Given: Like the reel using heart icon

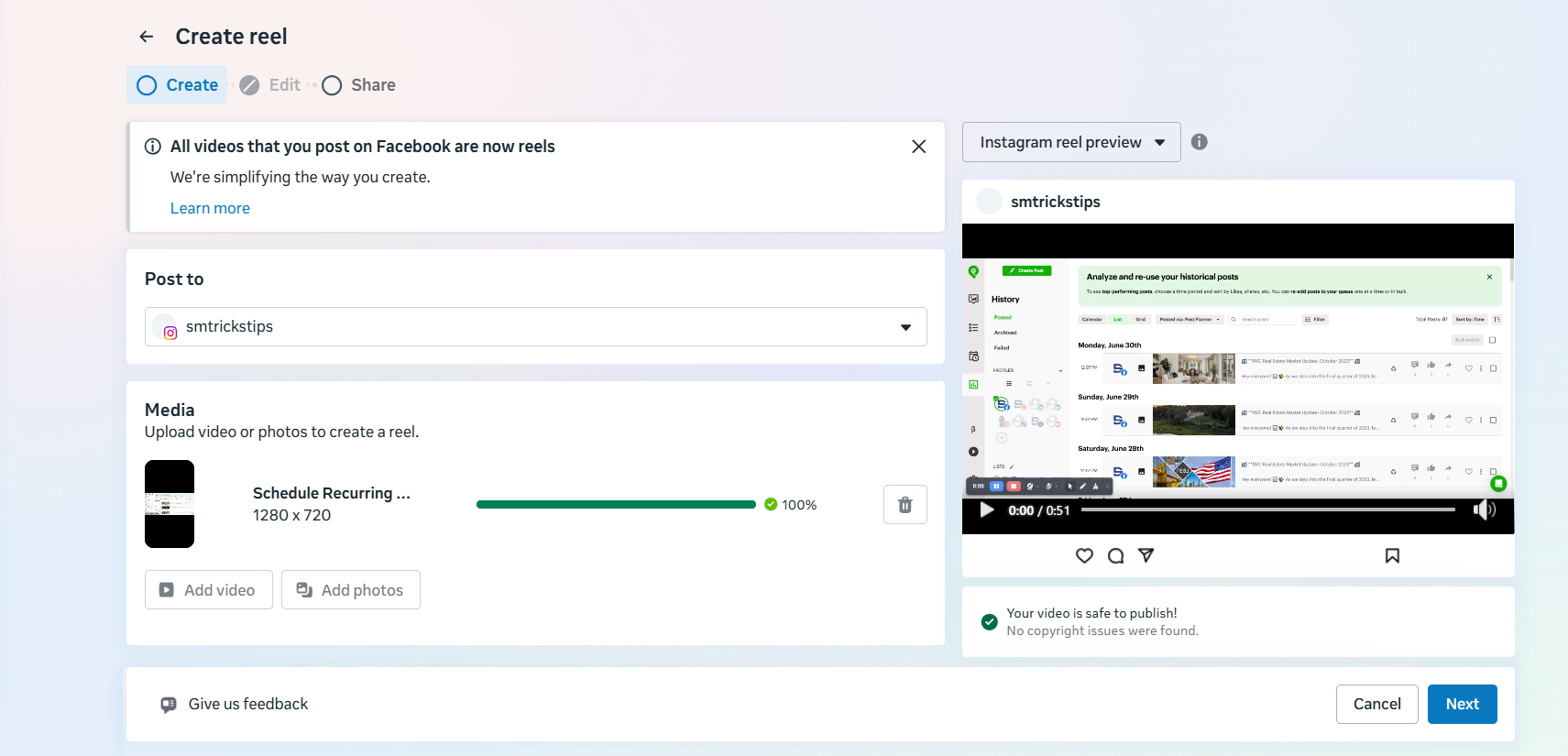Looking at the screenshot, I should [x=1084, y=555].
